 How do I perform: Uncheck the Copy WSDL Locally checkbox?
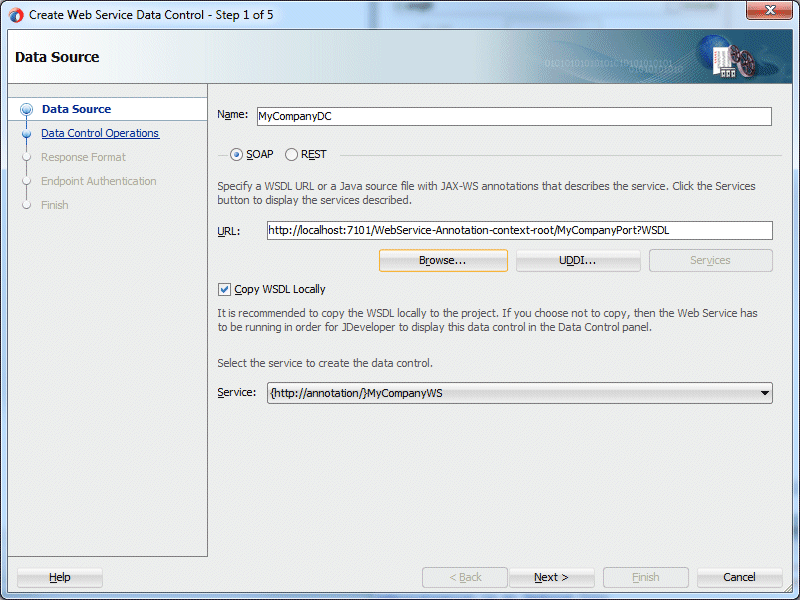(224, 290)
